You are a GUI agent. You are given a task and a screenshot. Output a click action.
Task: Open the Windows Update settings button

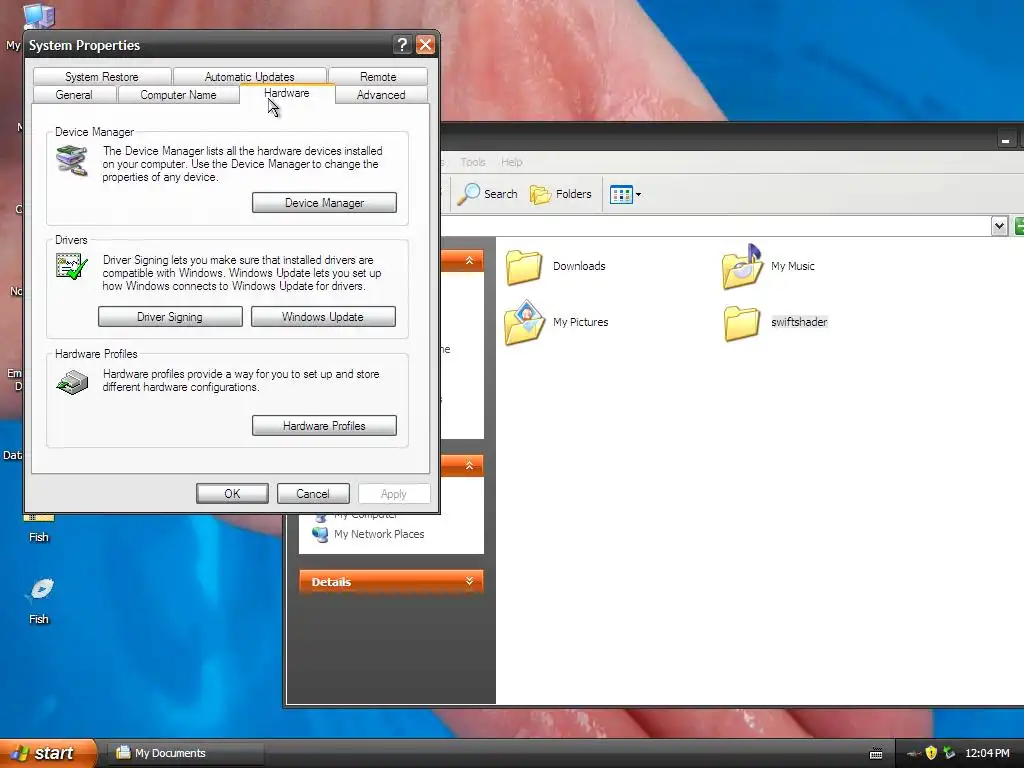[323, 317]
